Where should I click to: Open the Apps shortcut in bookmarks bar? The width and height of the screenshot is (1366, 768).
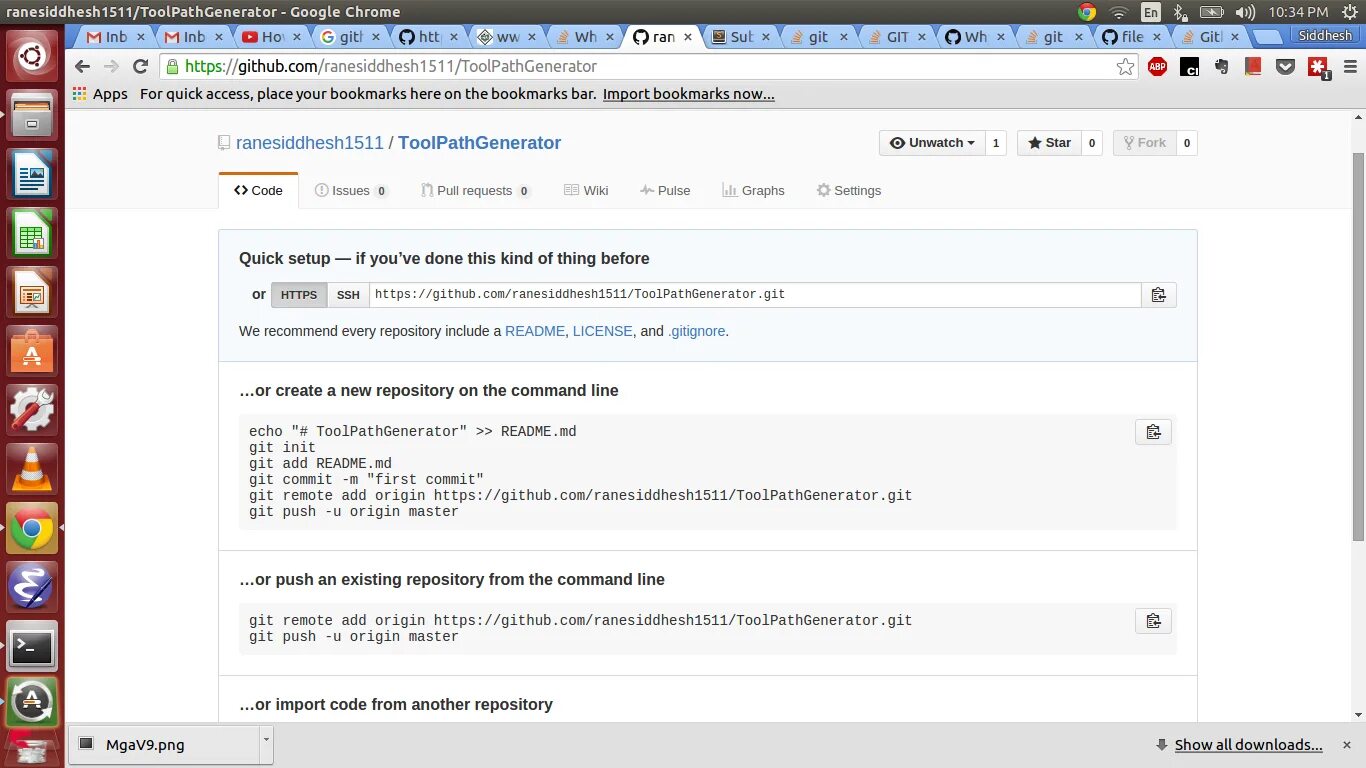(x=100, y=94)
